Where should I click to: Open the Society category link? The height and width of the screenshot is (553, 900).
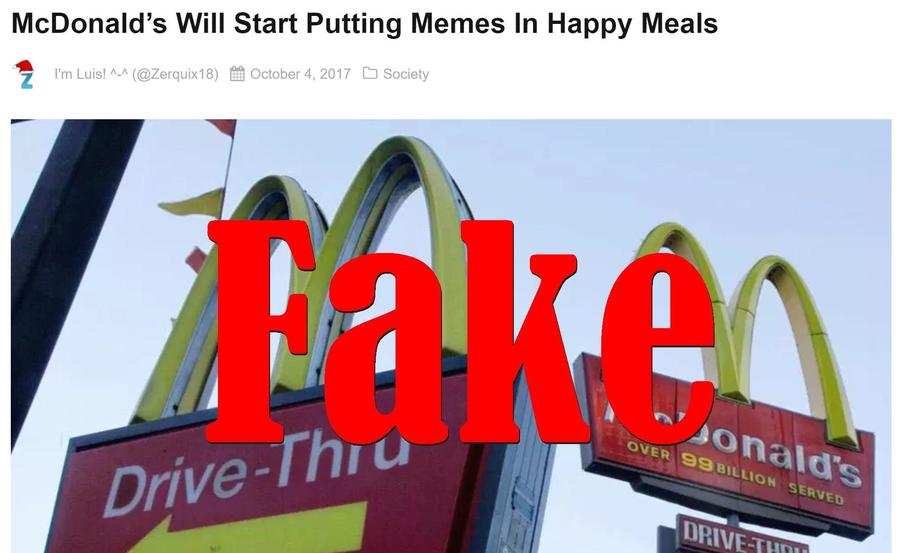406,74
